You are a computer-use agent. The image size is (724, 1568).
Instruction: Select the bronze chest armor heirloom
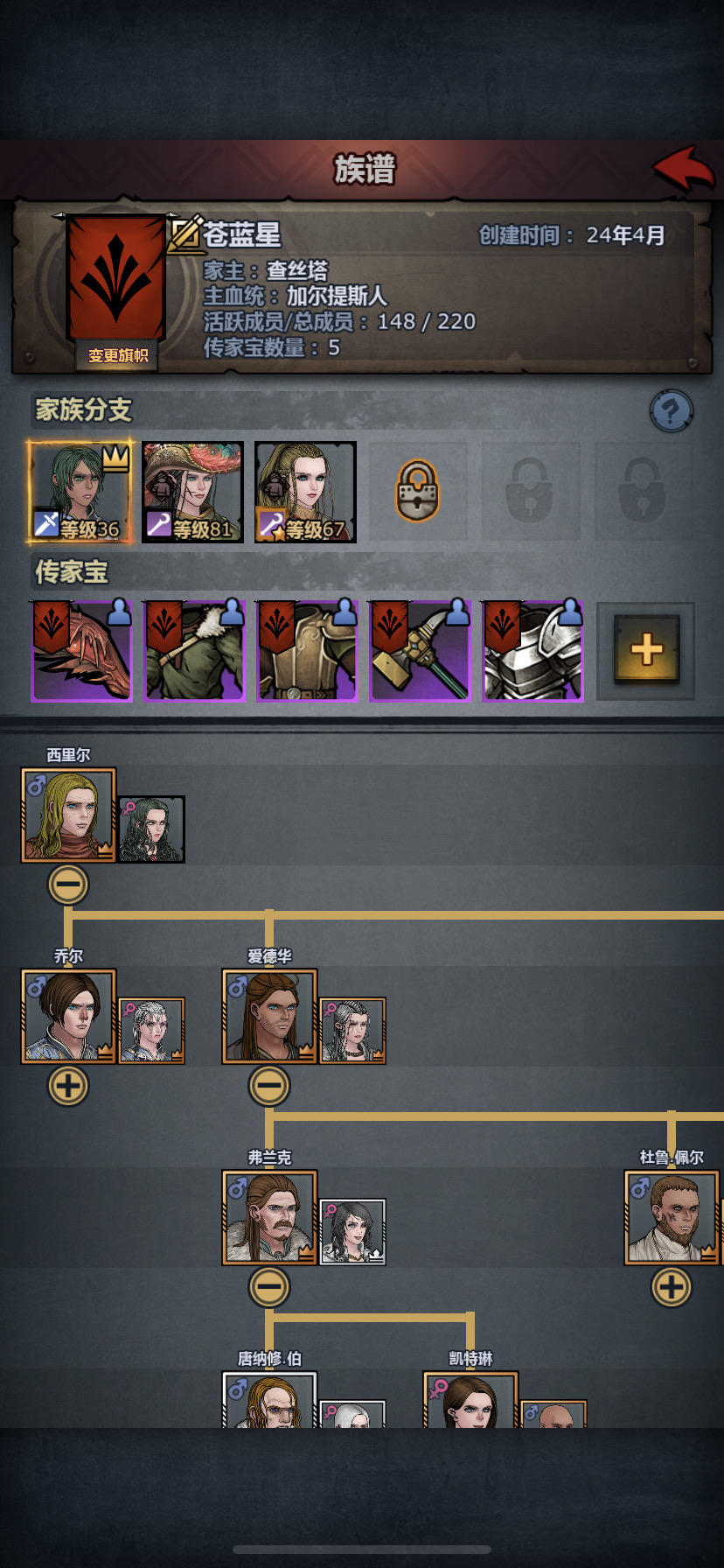click(307, 650)
